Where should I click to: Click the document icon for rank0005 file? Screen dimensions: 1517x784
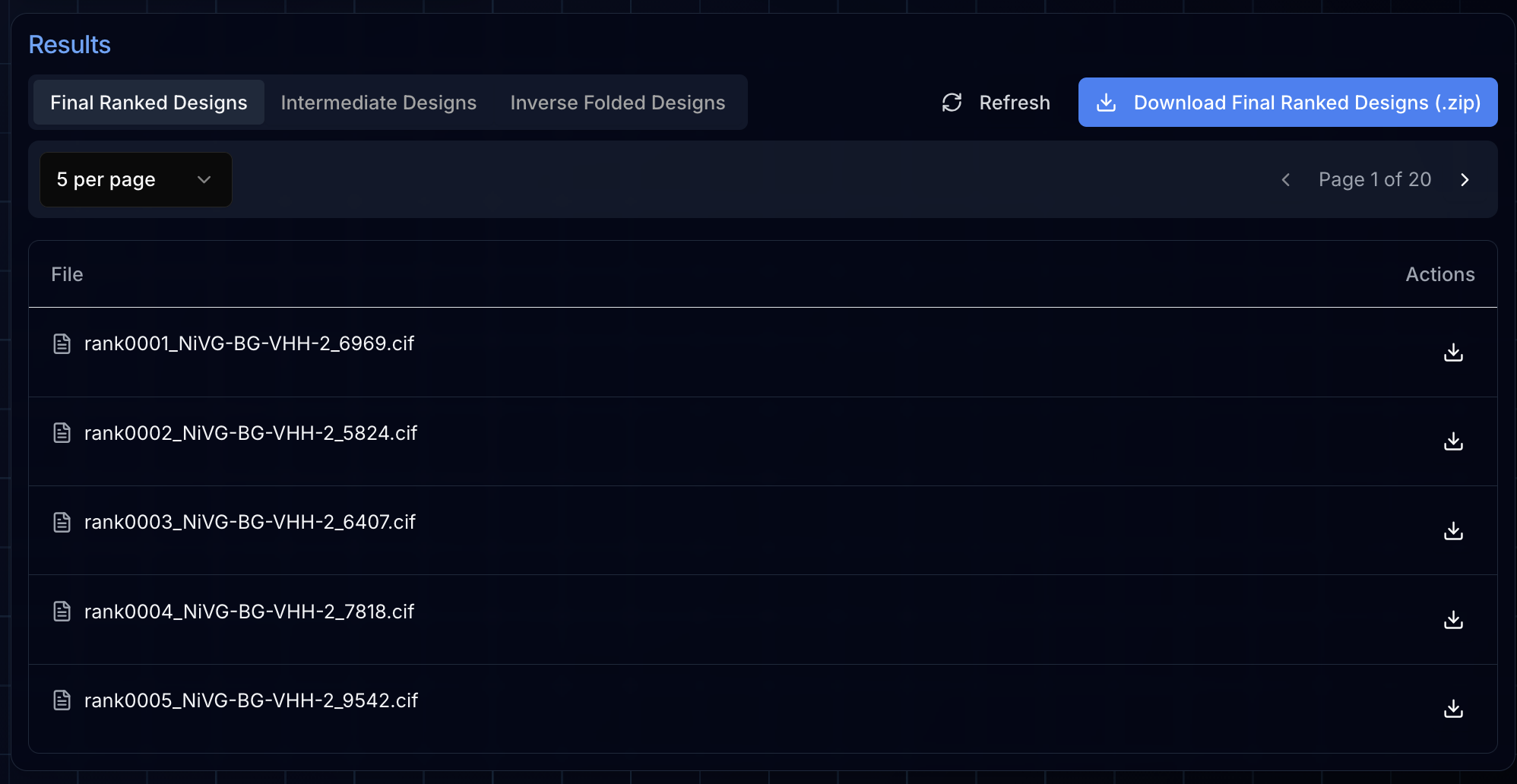62,700
